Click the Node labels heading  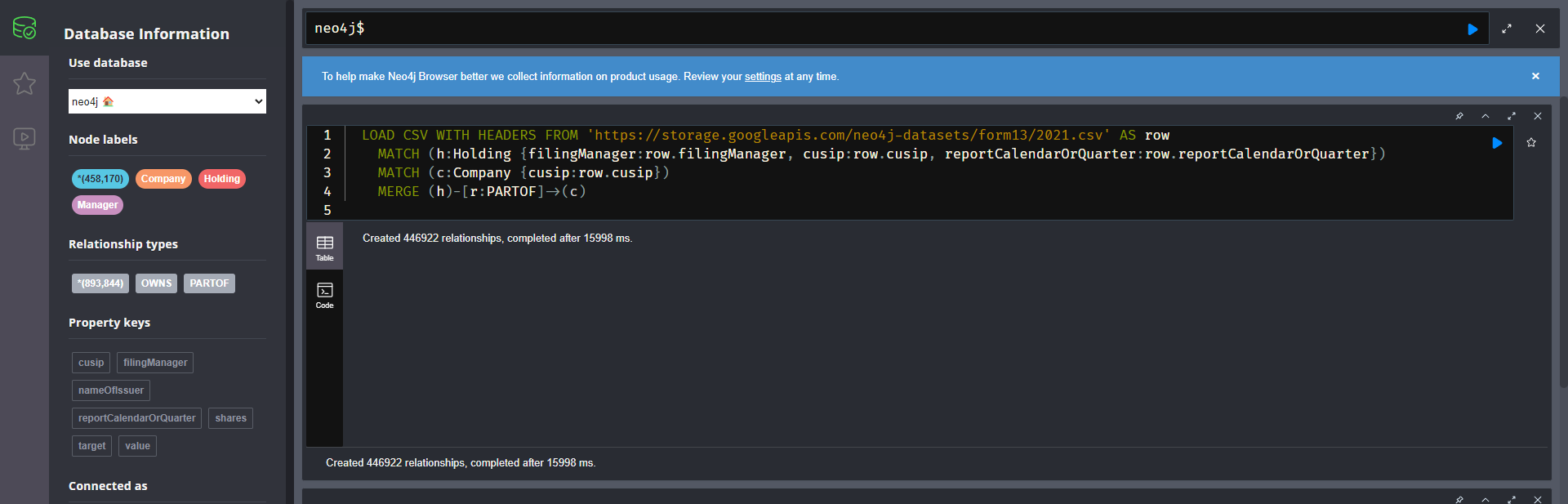point(103,140)
